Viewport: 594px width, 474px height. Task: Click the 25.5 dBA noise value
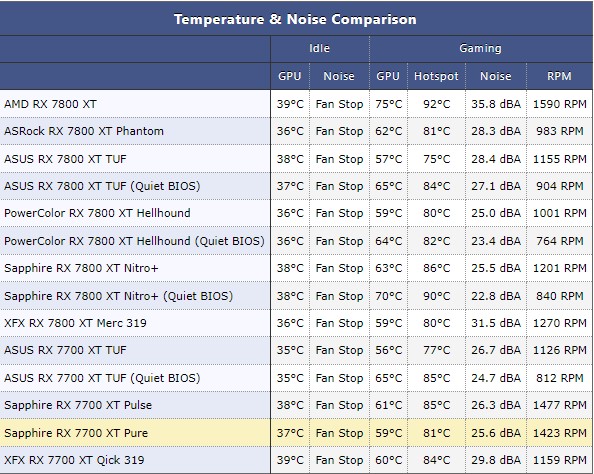[x=496, y=268]
